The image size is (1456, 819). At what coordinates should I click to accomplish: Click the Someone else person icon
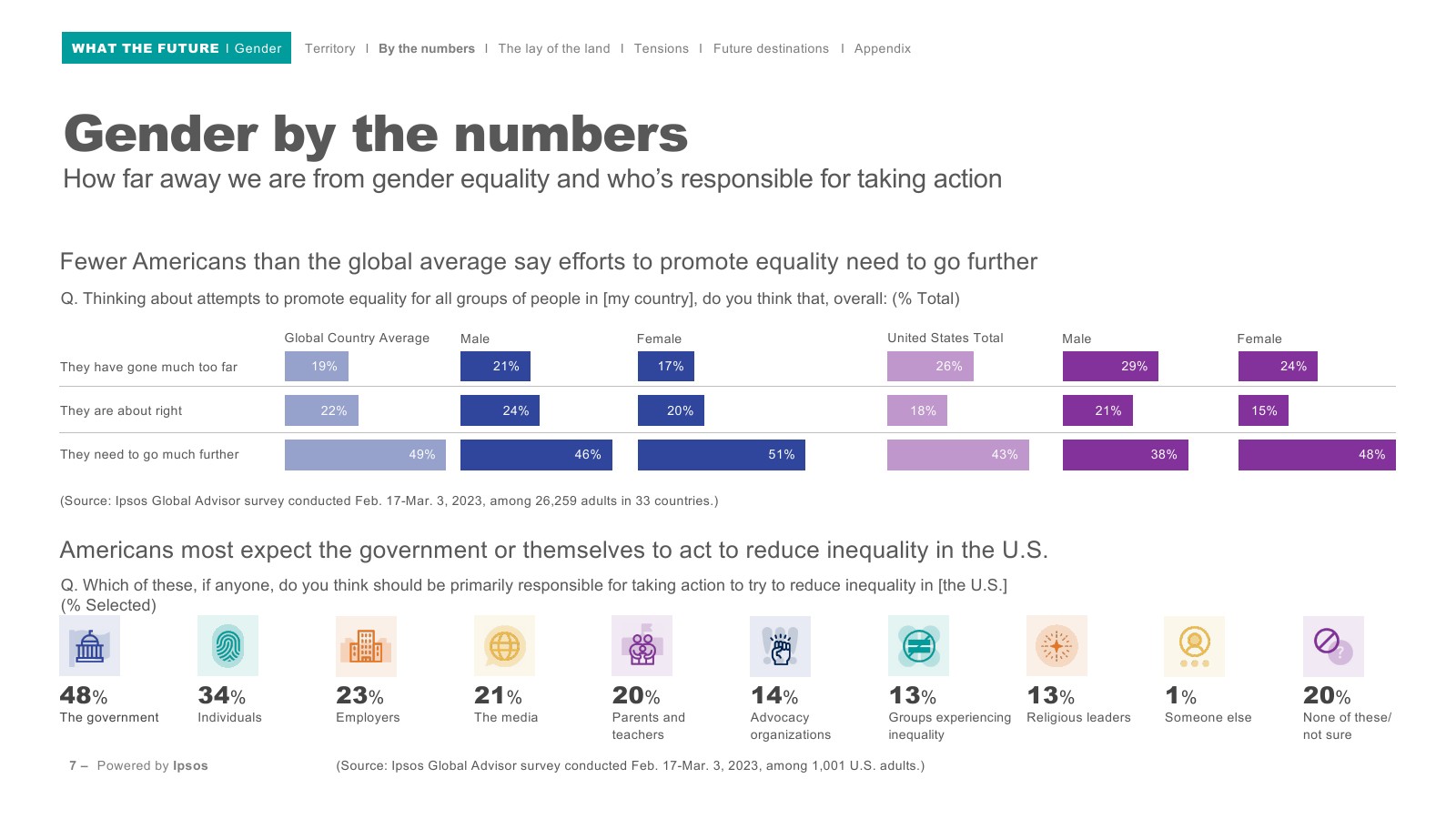(x=1194, y=646)
